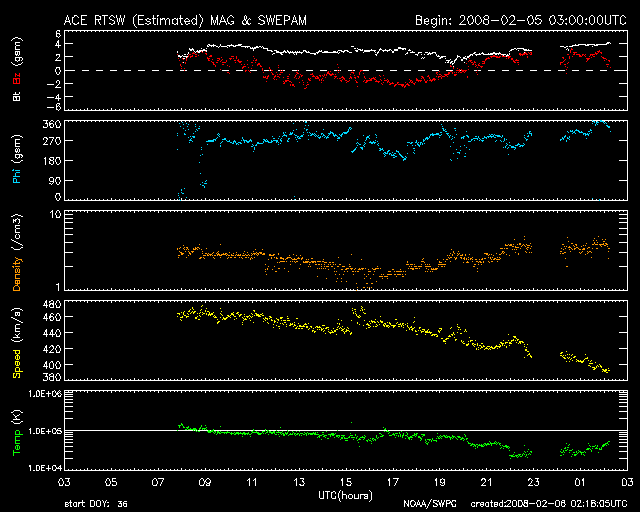Image resolution: width=640 pixels, height=512 pixels.
Task: Click the 'Begin: 2008-02-05 03:00:00UTC' text
Action: coord(521,20)
